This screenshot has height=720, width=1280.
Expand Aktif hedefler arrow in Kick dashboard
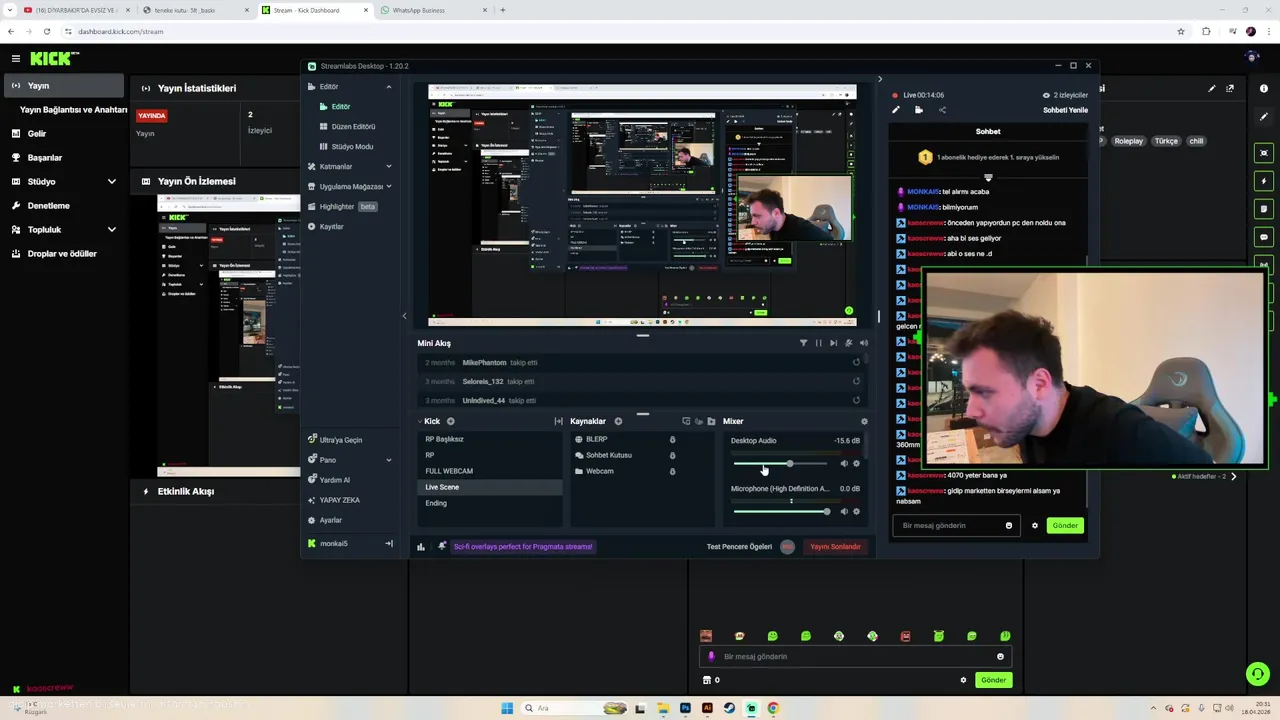(1233, 476)
